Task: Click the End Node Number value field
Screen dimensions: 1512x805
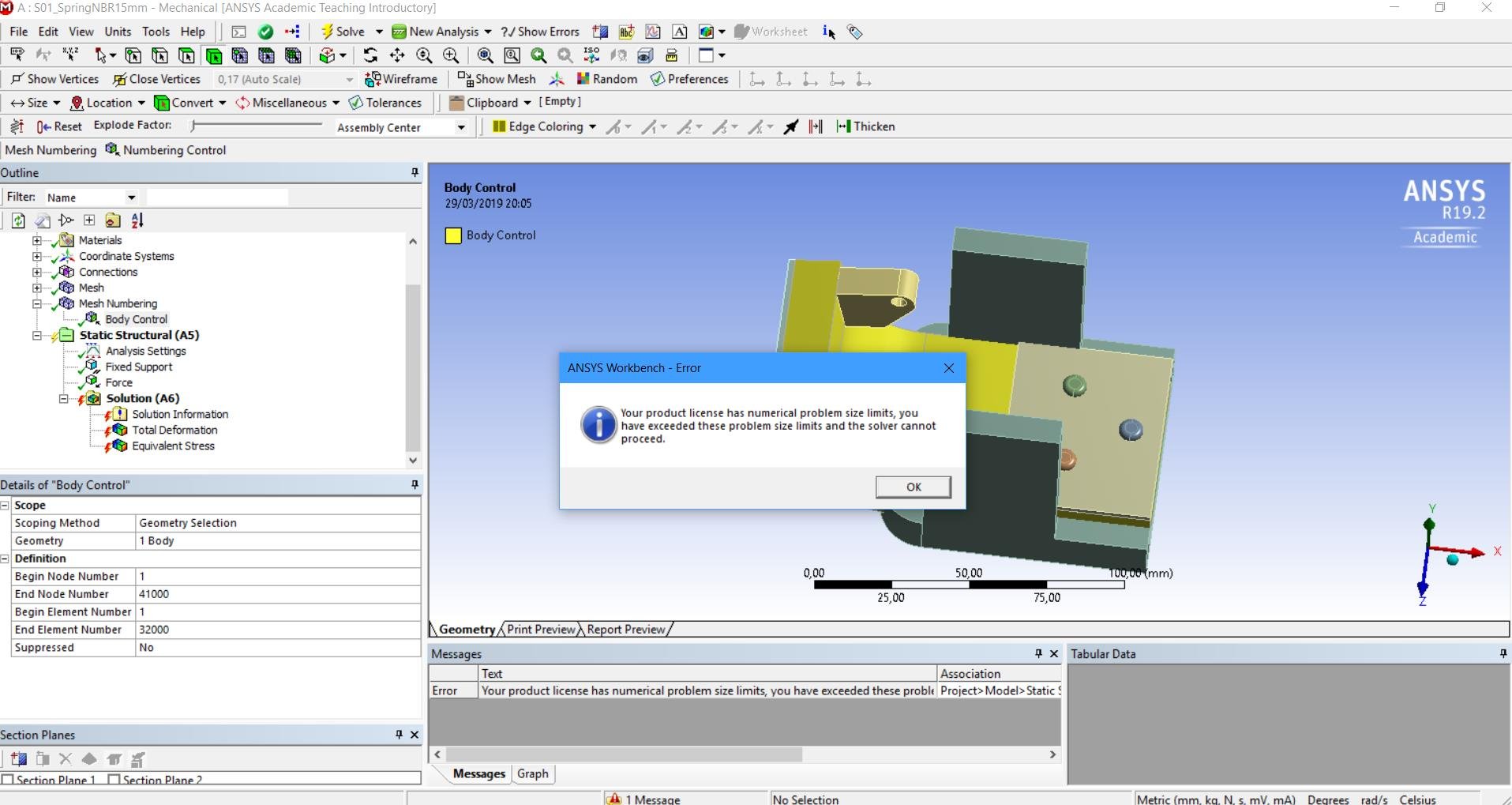Action: [x=278, y=594]
